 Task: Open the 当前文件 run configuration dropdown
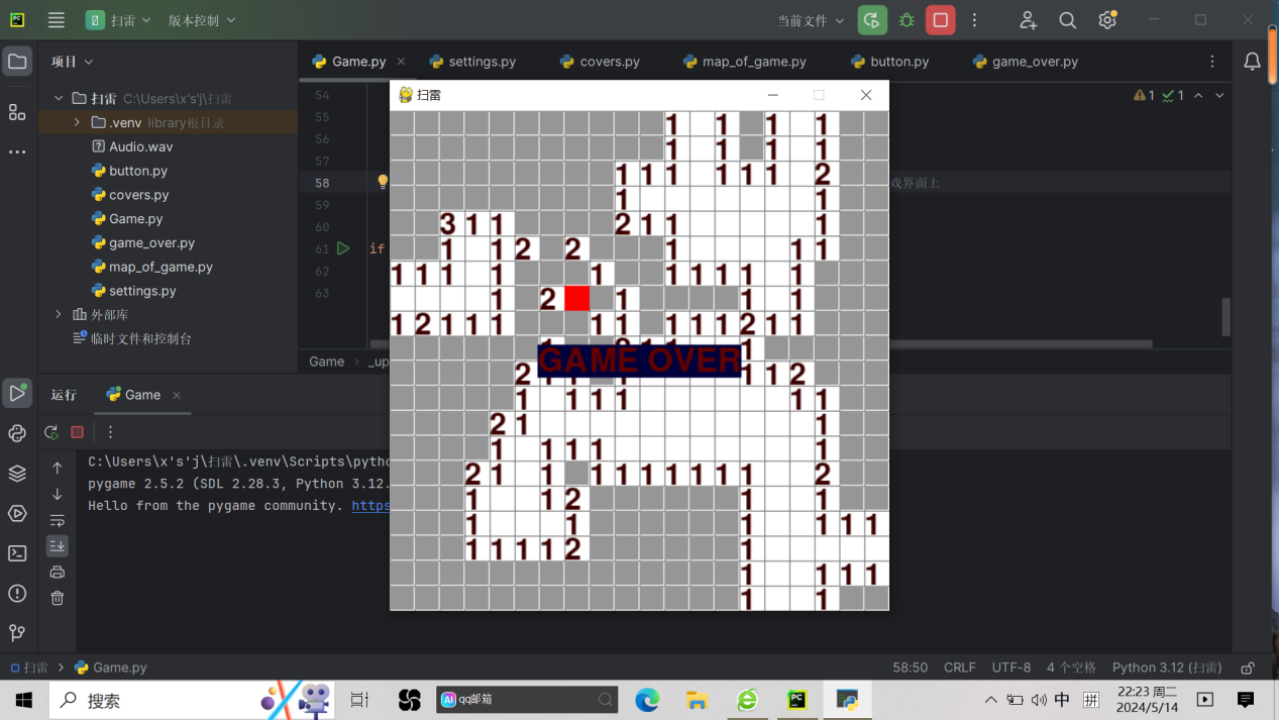click(x=811, y=20)
